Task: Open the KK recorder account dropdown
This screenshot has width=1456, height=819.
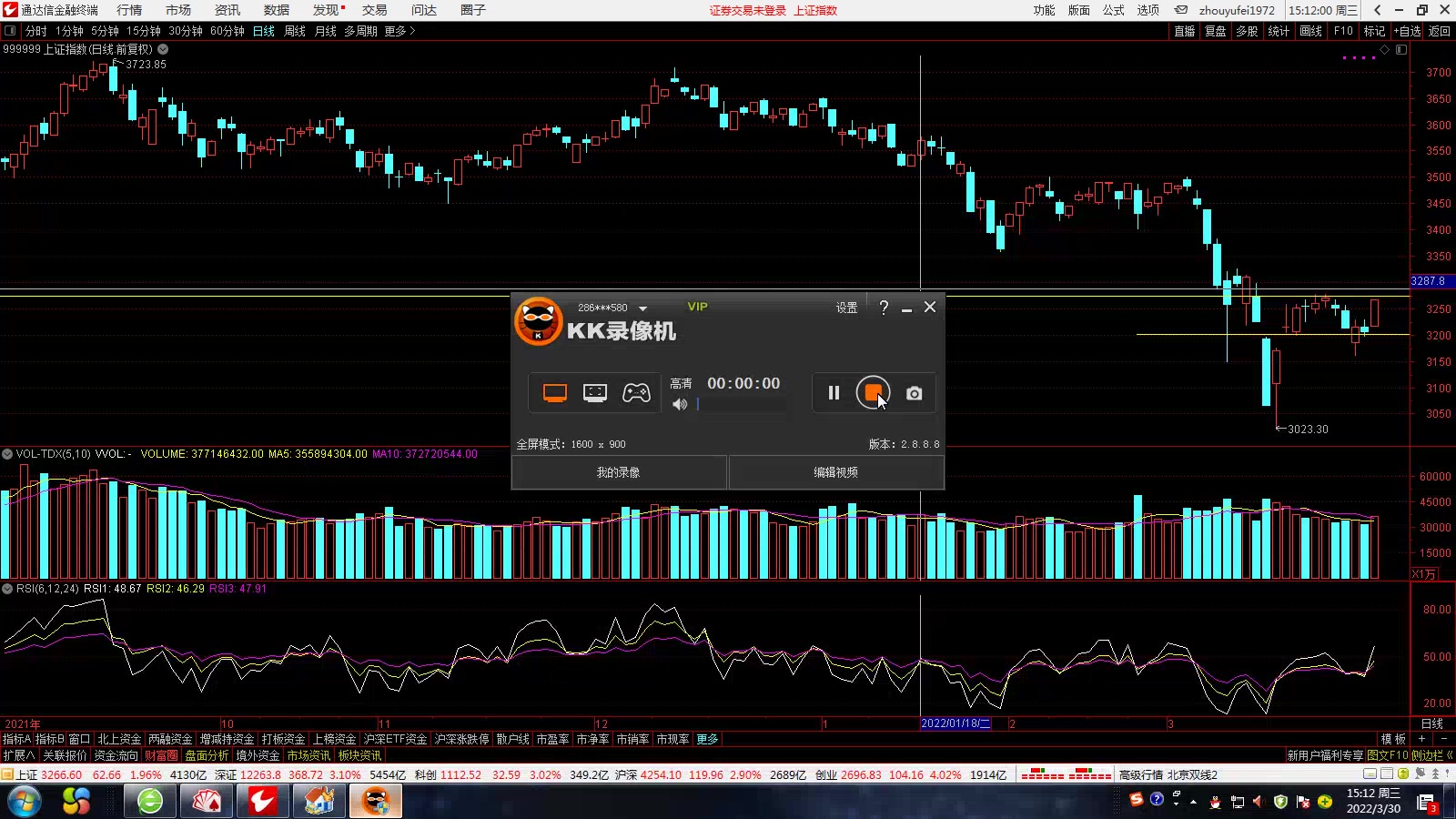Action: (642, 308)
